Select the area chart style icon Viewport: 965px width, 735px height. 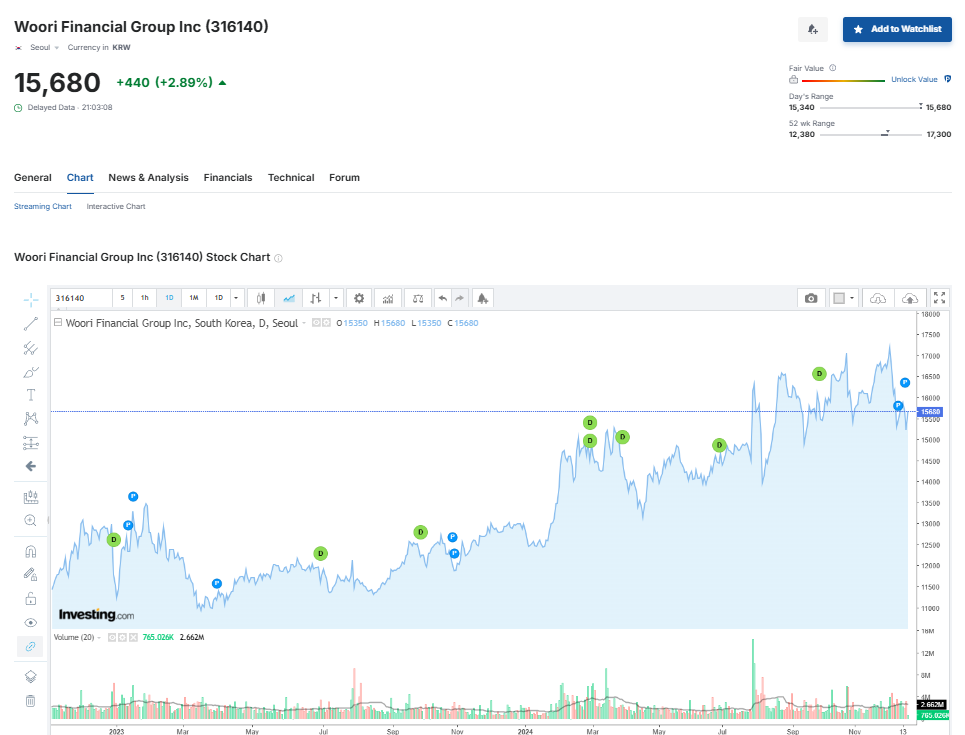pyautogui.click(x=289, y=299)
